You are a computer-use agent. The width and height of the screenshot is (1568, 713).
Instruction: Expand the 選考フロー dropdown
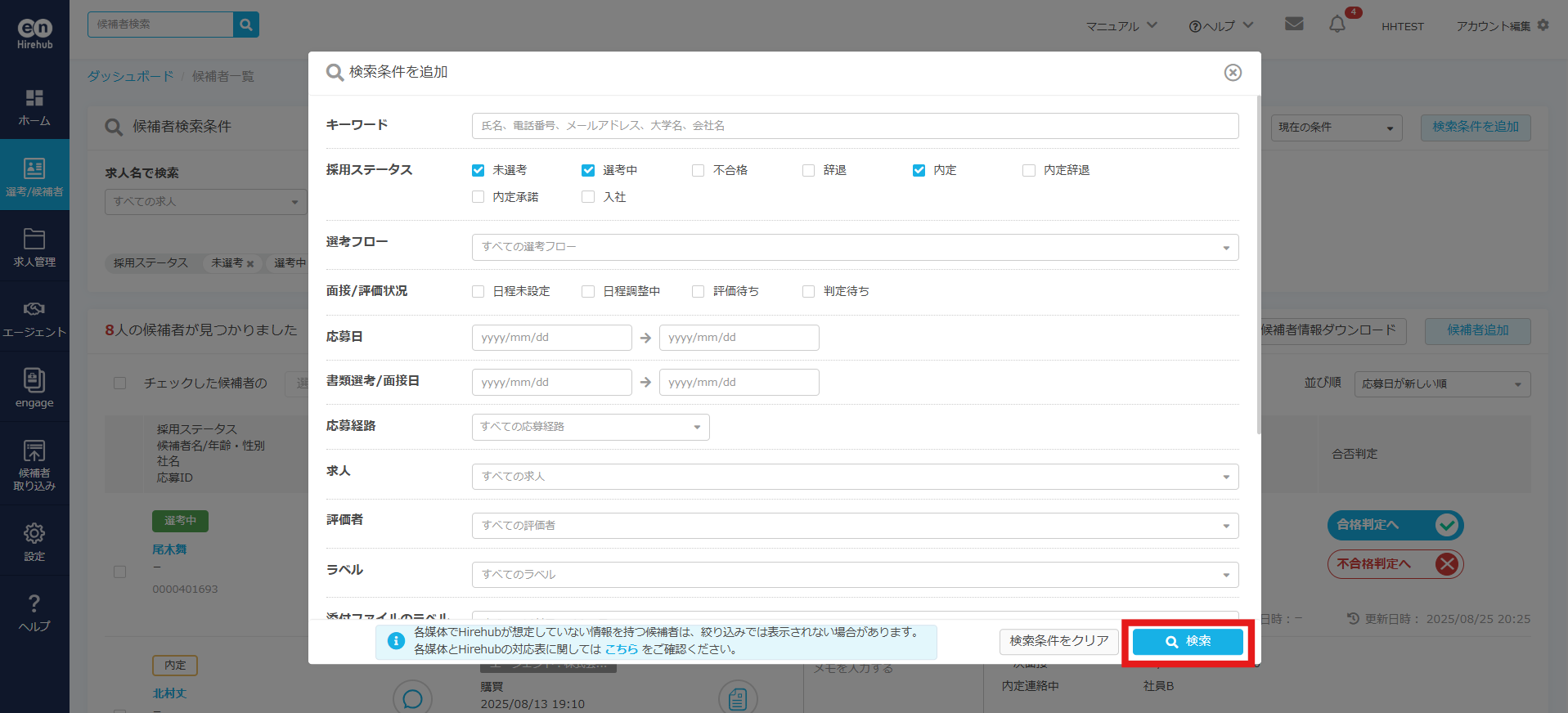coord(855,247)
